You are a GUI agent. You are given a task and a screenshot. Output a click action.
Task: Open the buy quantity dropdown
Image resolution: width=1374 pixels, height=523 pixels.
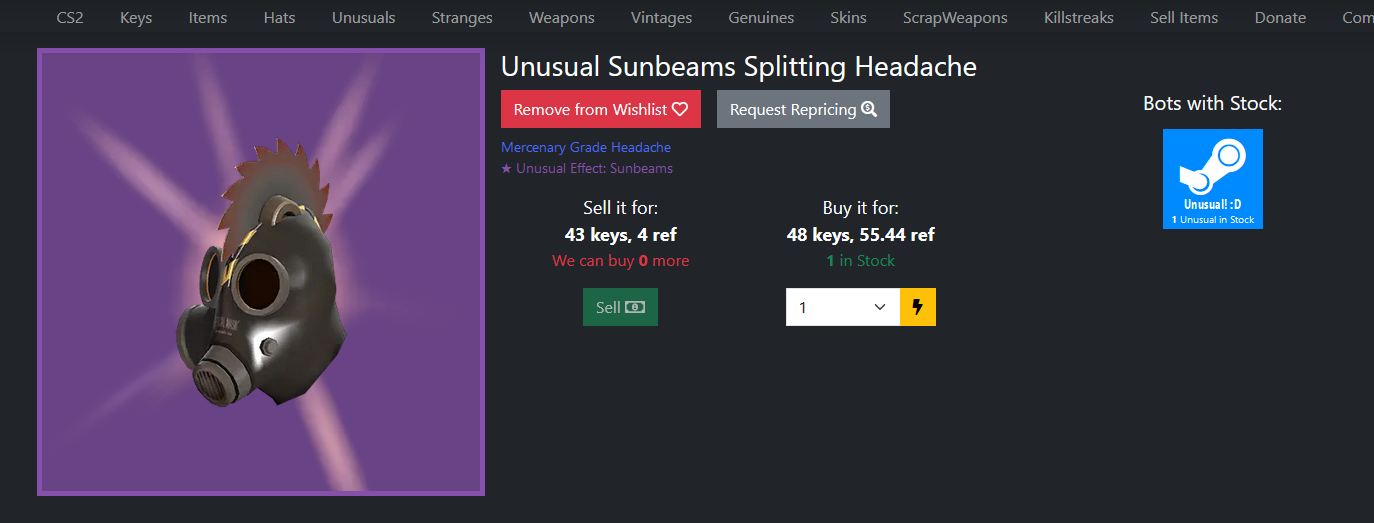pyautogui.click(x=842, y=307)
